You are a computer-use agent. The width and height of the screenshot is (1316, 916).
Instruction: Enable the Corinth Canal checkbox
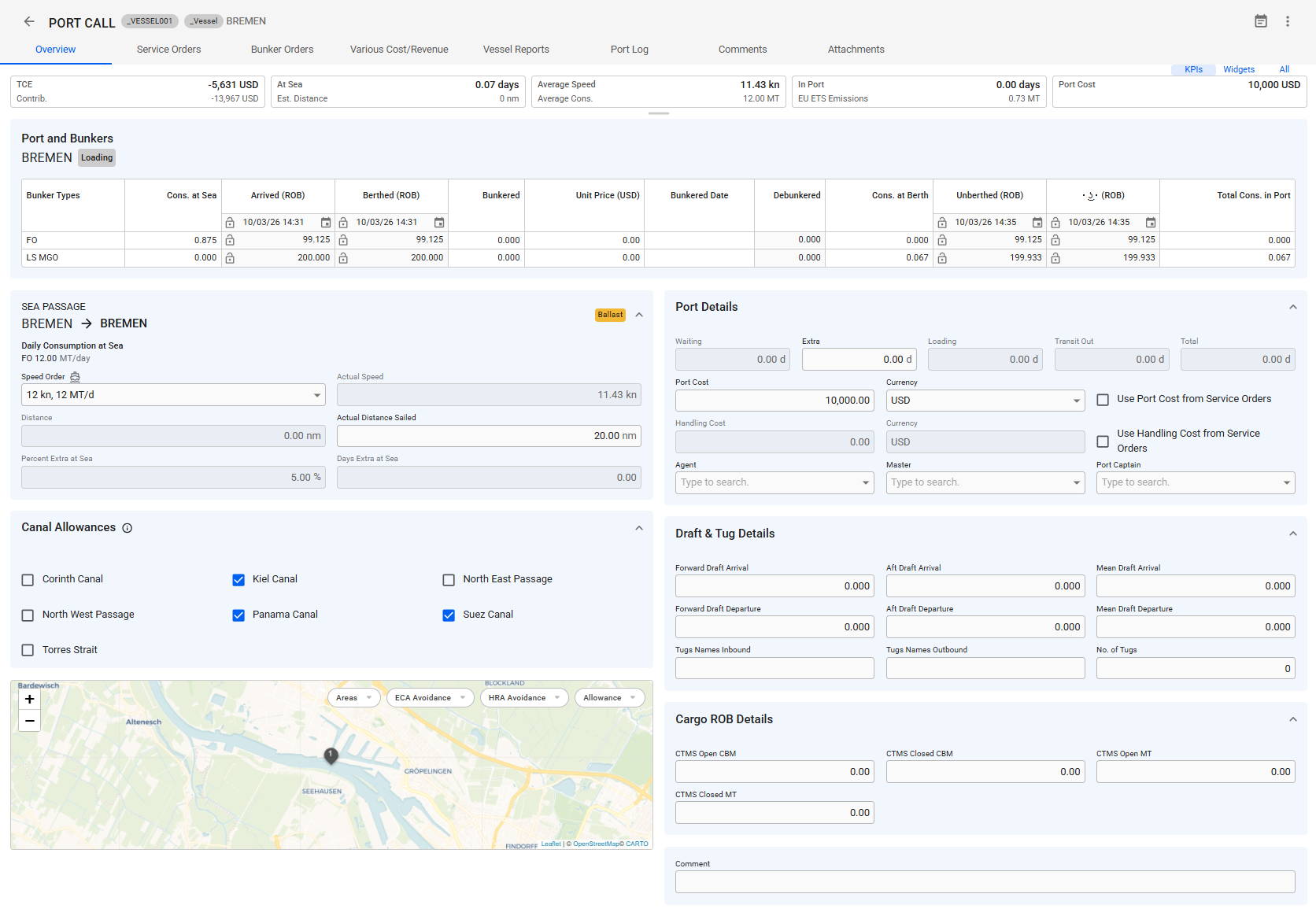click(x=28, y=580)
